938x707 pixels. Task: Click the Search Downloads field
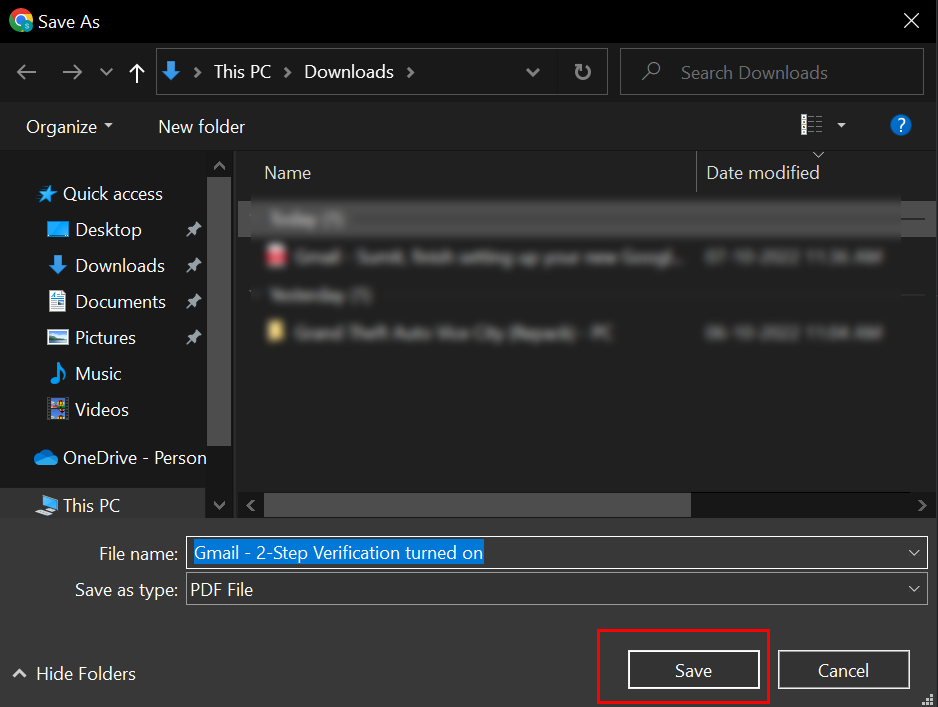[x=772, y=72]
